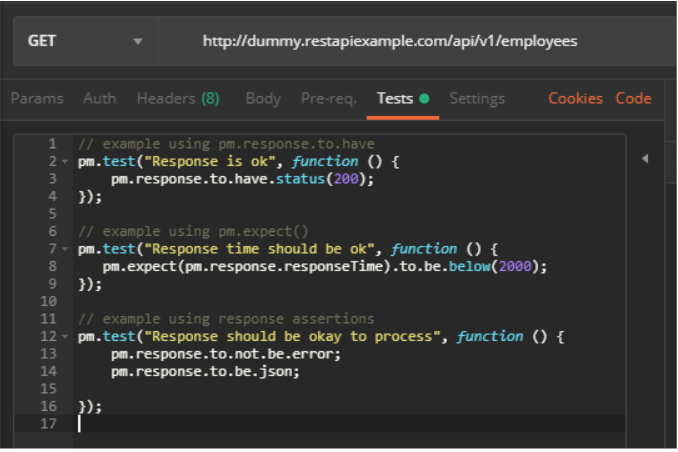Open the Pre-req. tab
The height and width of the screenshot is (452, 678).
pos(328,98)
